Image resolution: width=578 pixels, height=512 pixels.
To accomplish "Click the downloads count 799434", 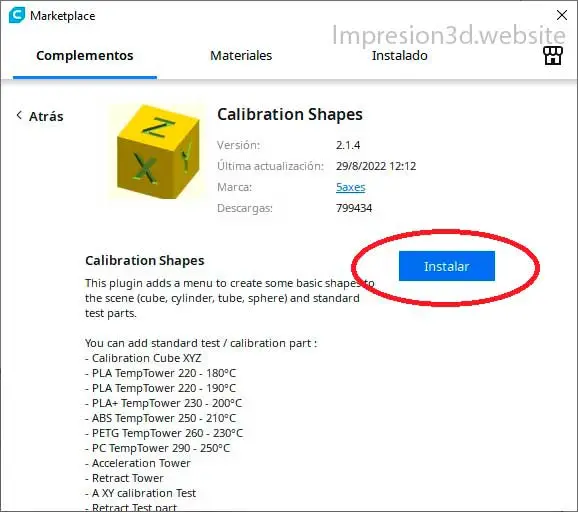I will tap(354, 208).
